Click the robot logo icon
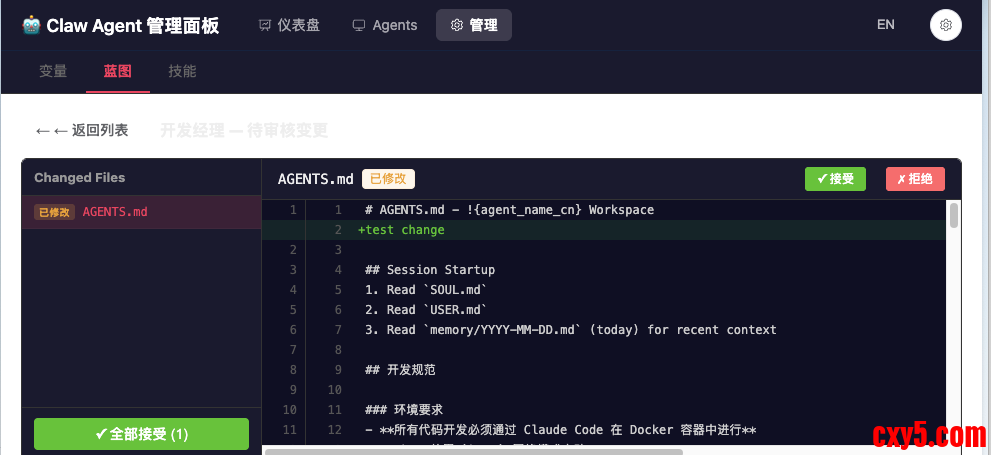This screenshot has width=991, height=455. pos(31,25)
